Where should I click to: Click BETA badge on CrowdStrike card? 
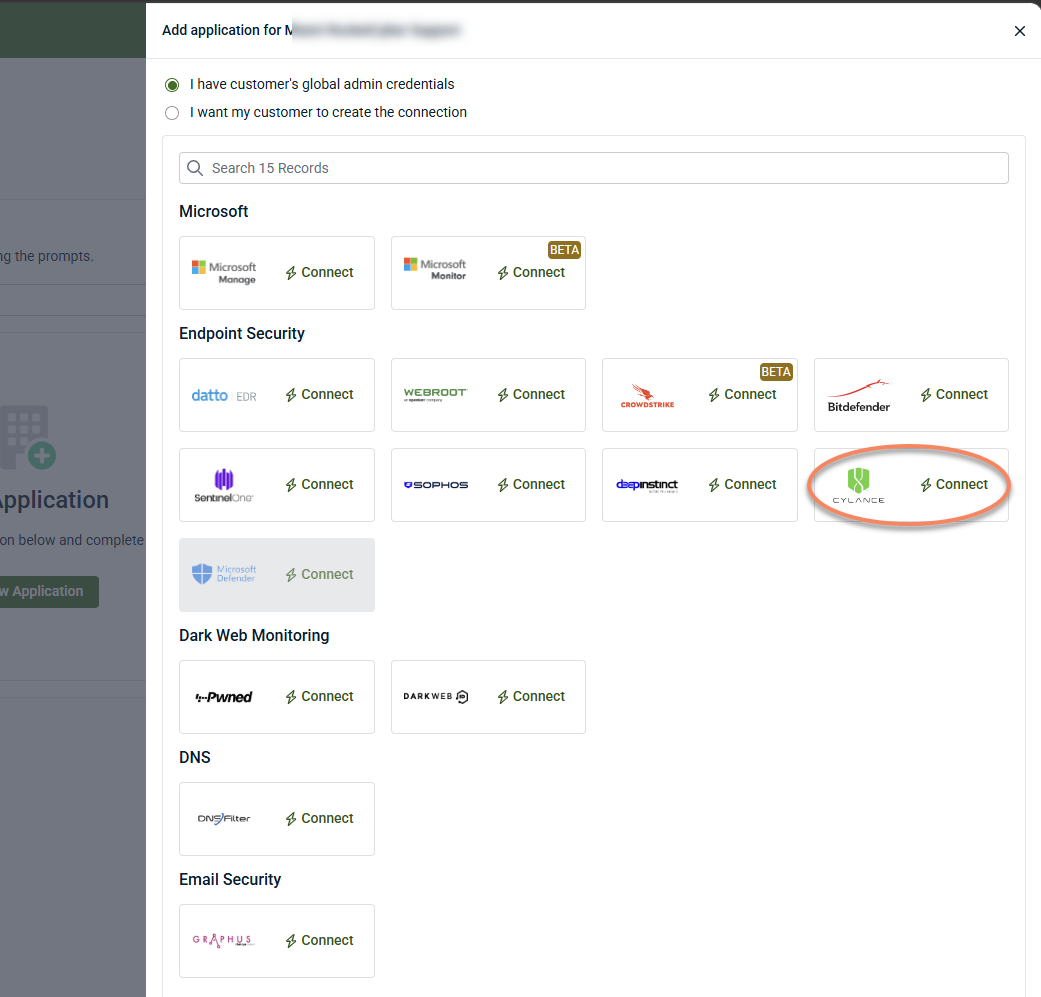pos(776,372)
